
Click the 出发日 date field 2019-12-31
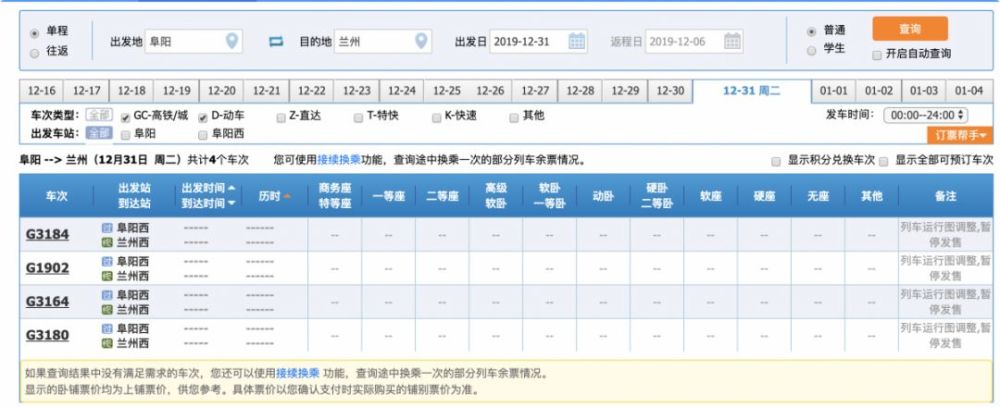coord(538,41)
